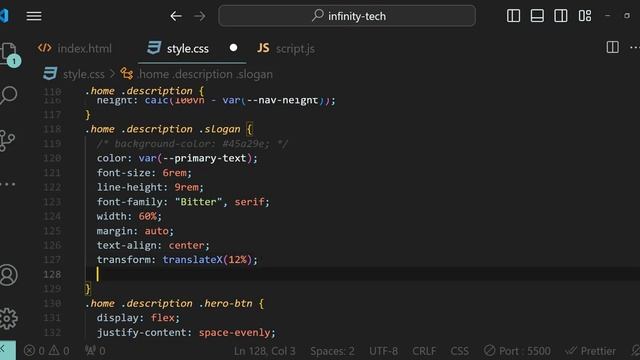Viewport: 640px width, 360px height.
Task: Click line number 128 in the gutter
Action: point(52,274)
